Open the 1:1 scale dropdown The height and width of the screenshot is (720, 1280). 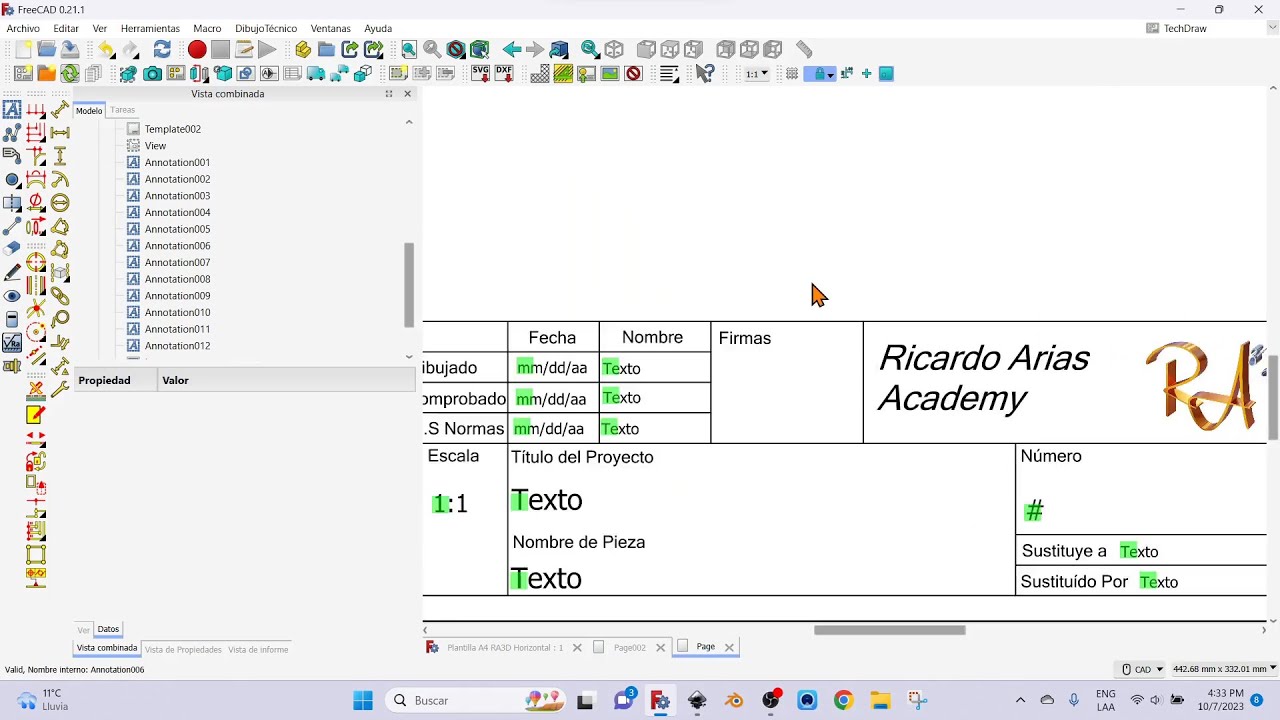757,74
